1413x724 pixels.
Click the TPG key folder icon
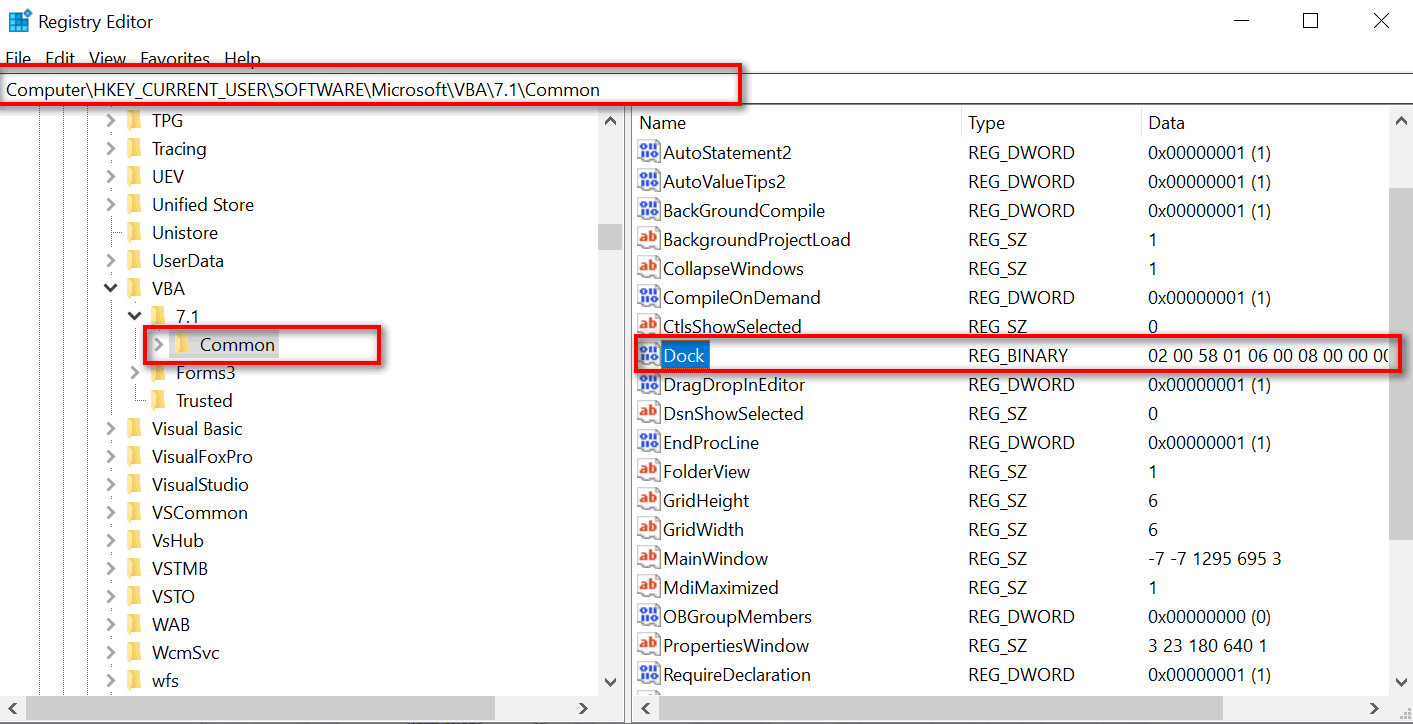click(135, 121)
